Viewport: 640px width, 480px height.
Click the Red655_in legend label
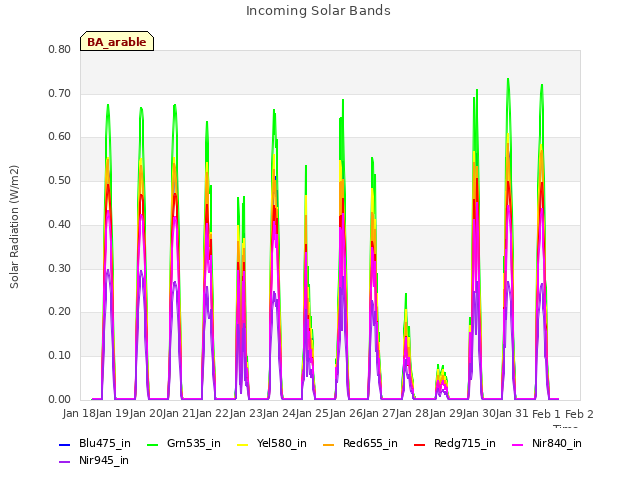click(370, 443)
